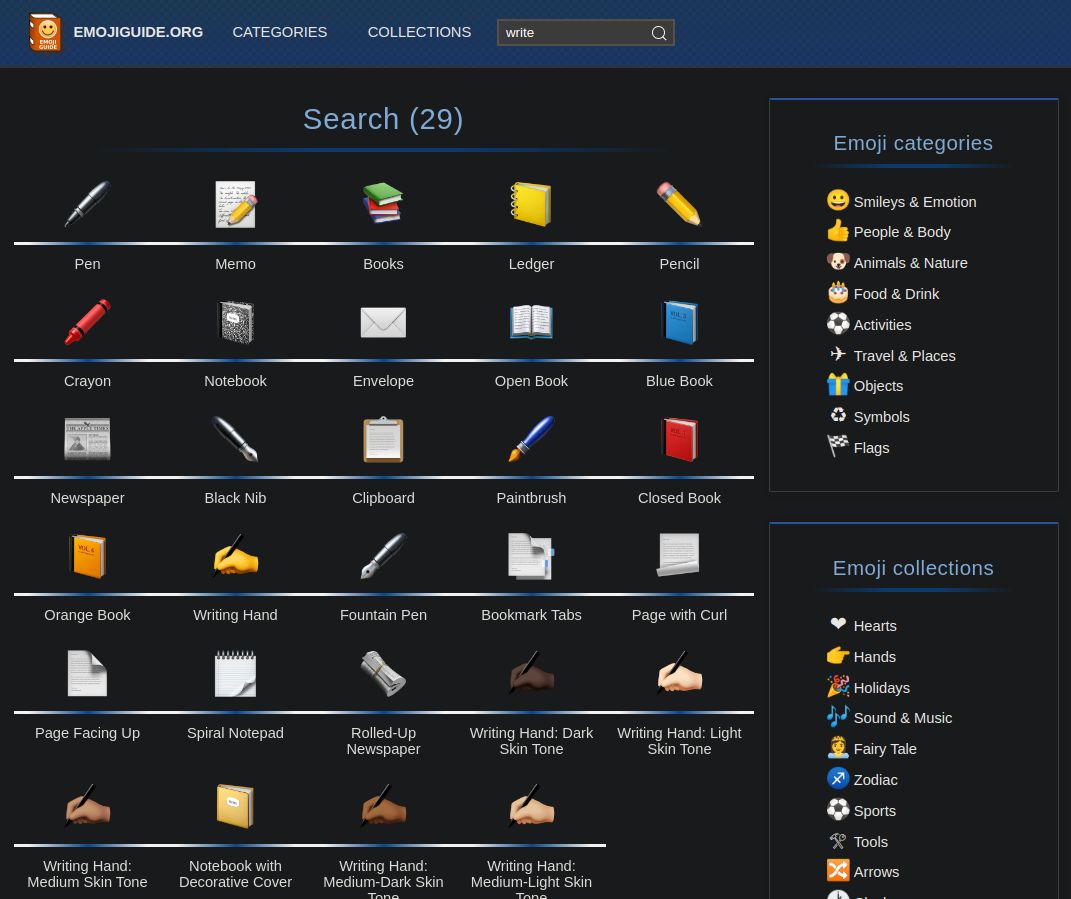Browse the Animals & Nature category
Viewport: 1071px width, 899px height.
pyautogui.click(x=909, y=263)
